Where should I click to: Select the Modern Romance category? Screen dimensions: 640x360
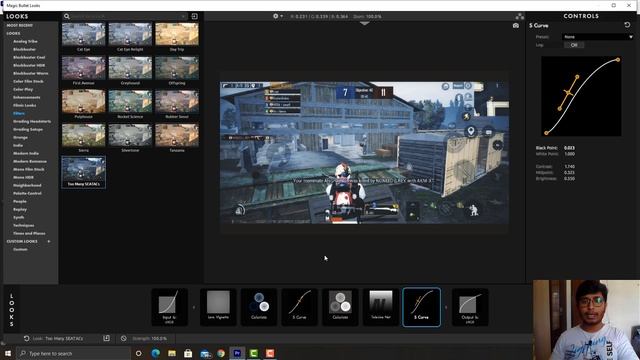[x=30, y=161]
